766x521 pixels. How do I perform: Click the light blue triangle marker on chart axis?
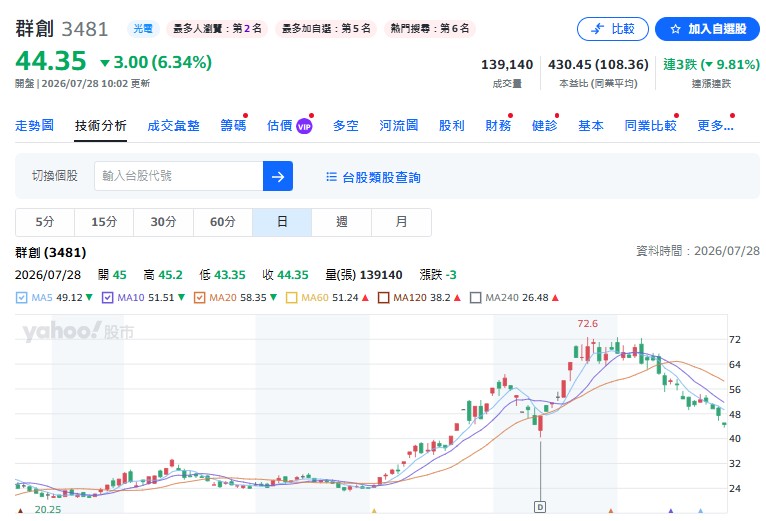pos(701,511)
